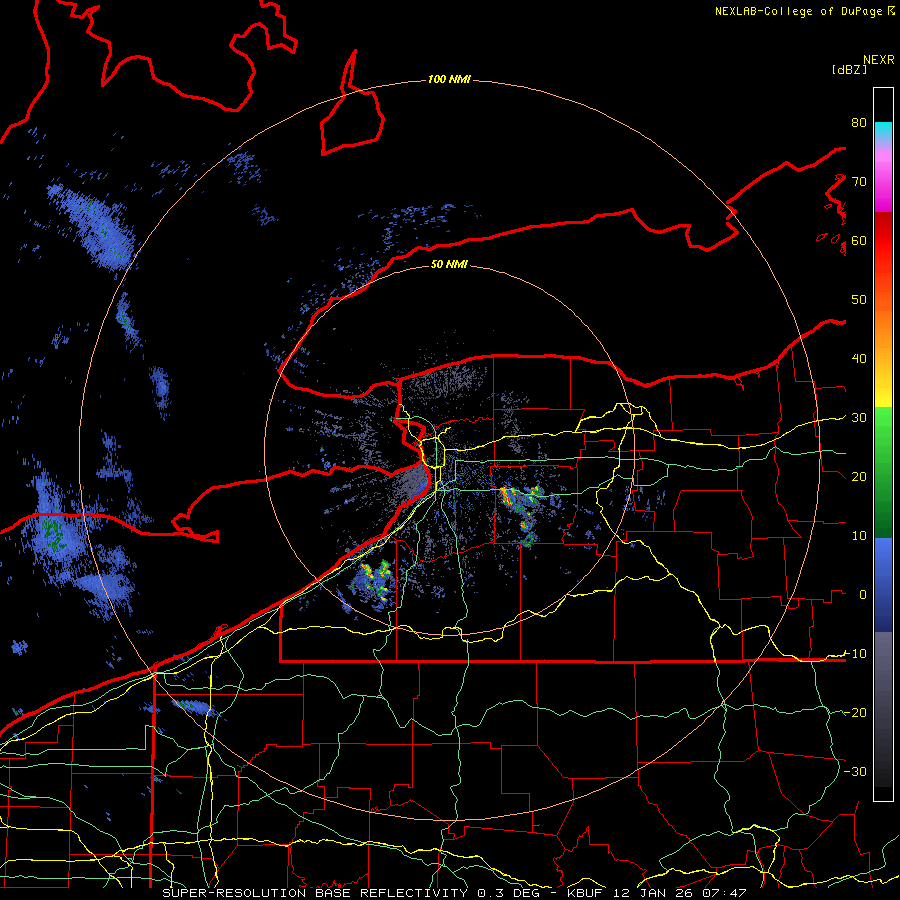Screen dimensions: 900x900
Task: Click the 30 value on dBZ scale
Action: [x=859, y=418]
